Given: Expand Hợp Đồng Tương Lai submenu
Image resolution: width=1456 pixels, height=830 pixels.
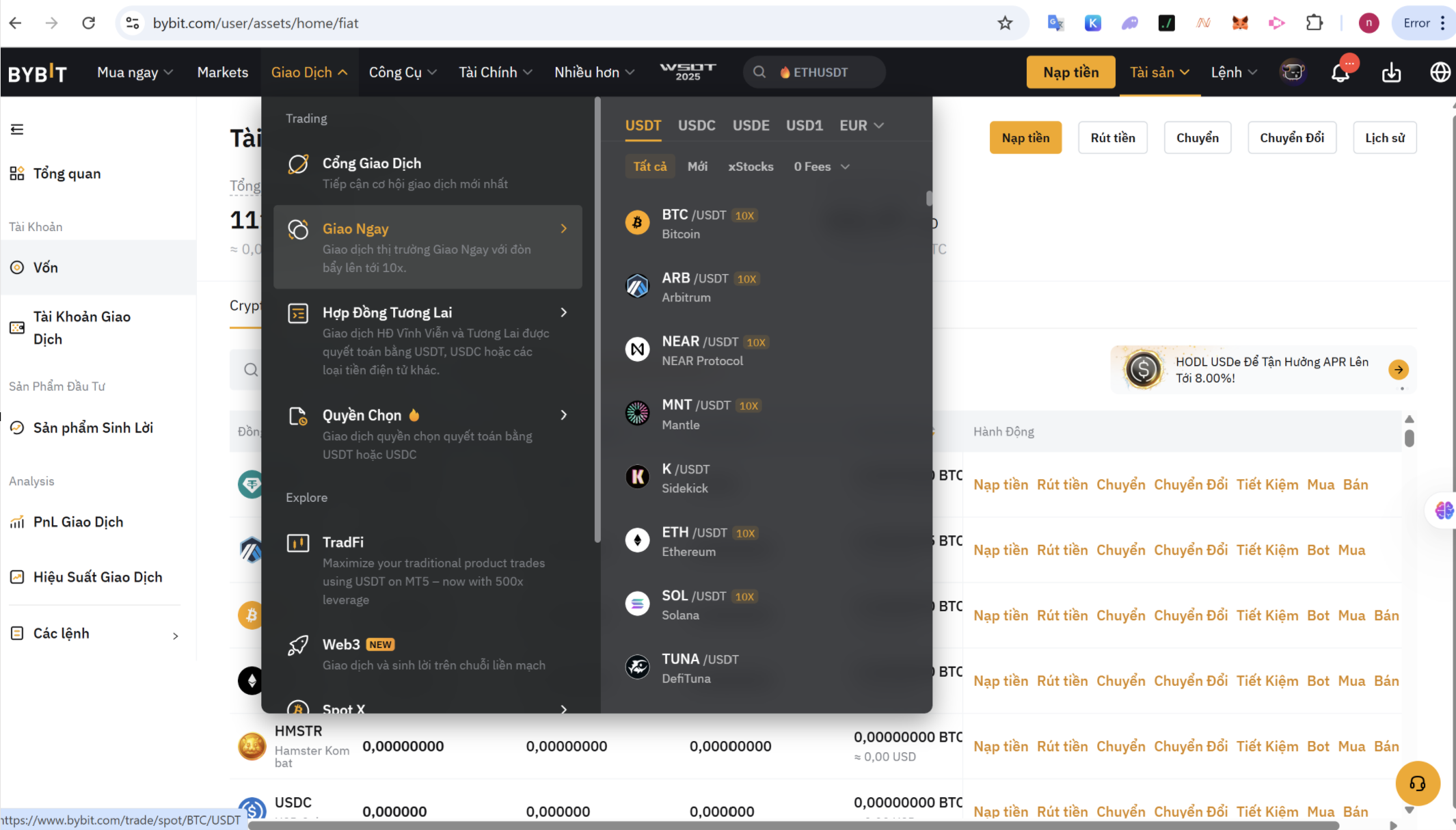Looking at the screenshot, I should (x=564, y=312).
